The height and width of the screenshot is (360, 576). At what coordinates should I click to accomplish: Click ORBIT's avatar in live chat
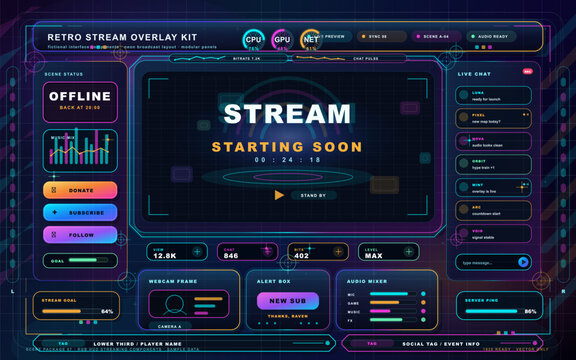point(464,163)
